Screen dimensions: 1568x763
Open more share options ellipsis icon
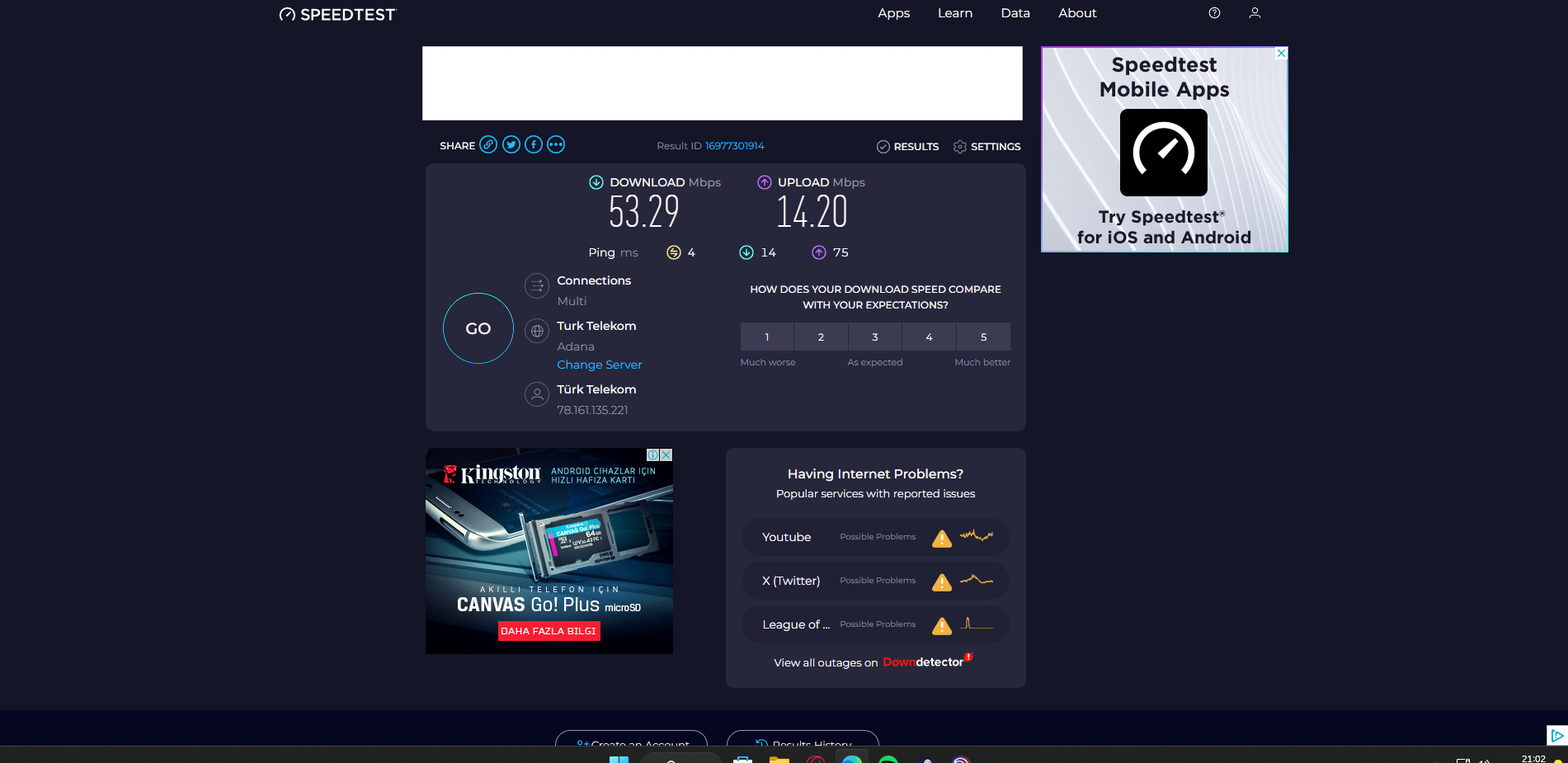coord(556,145)
